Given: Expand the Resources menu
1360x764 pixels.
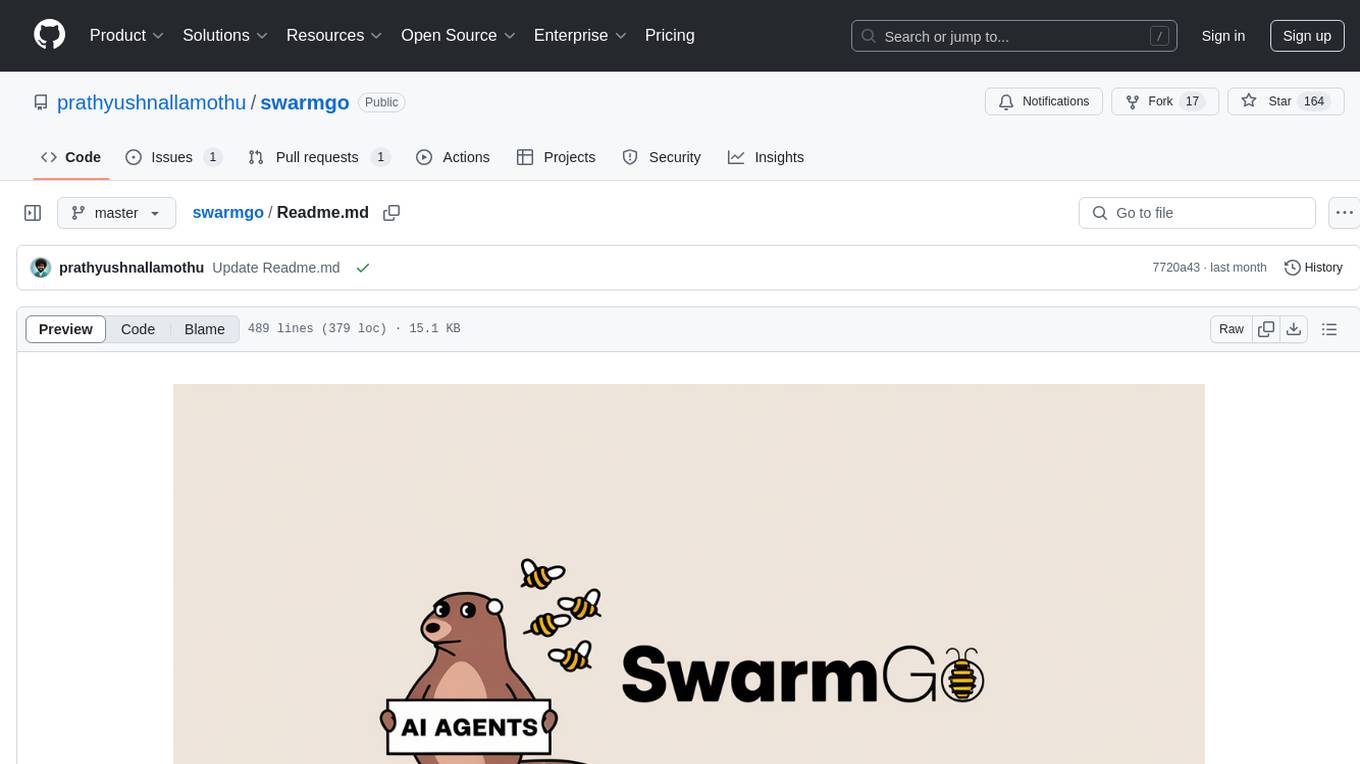Looking at the screenshot, I should point(334,35).
